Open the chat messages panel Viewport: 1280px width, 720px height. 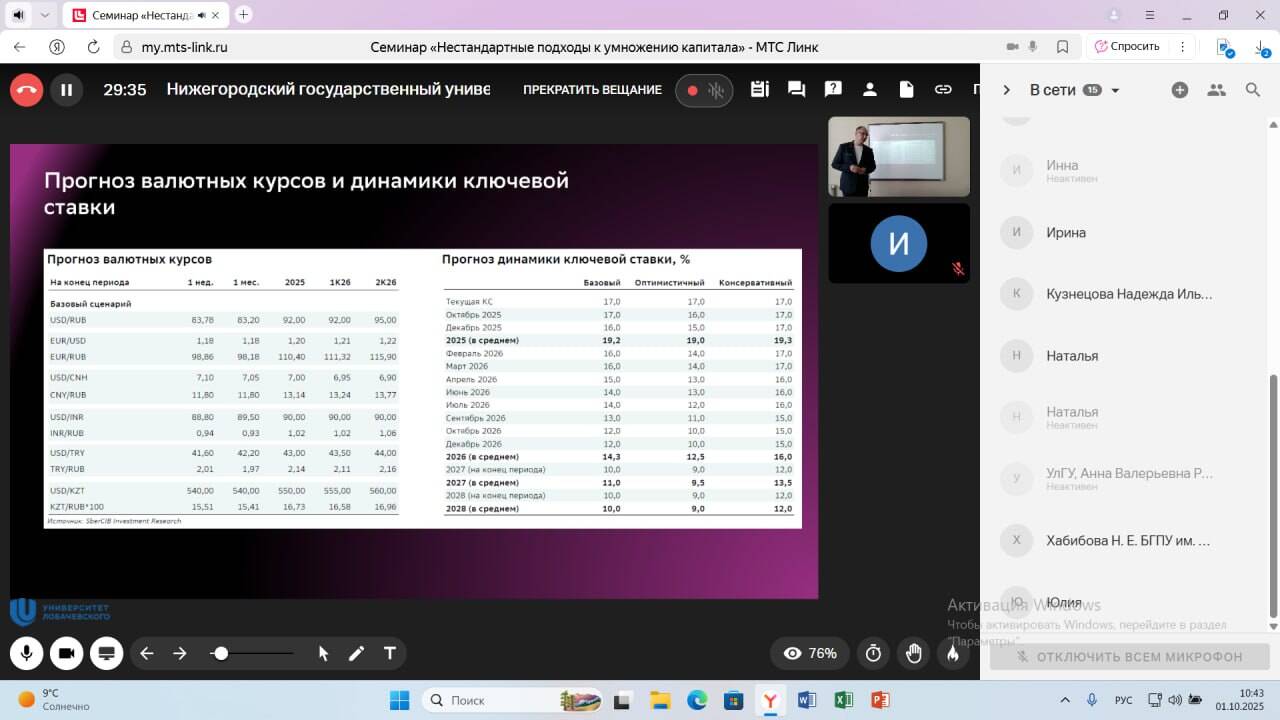(x=796, y=90)
